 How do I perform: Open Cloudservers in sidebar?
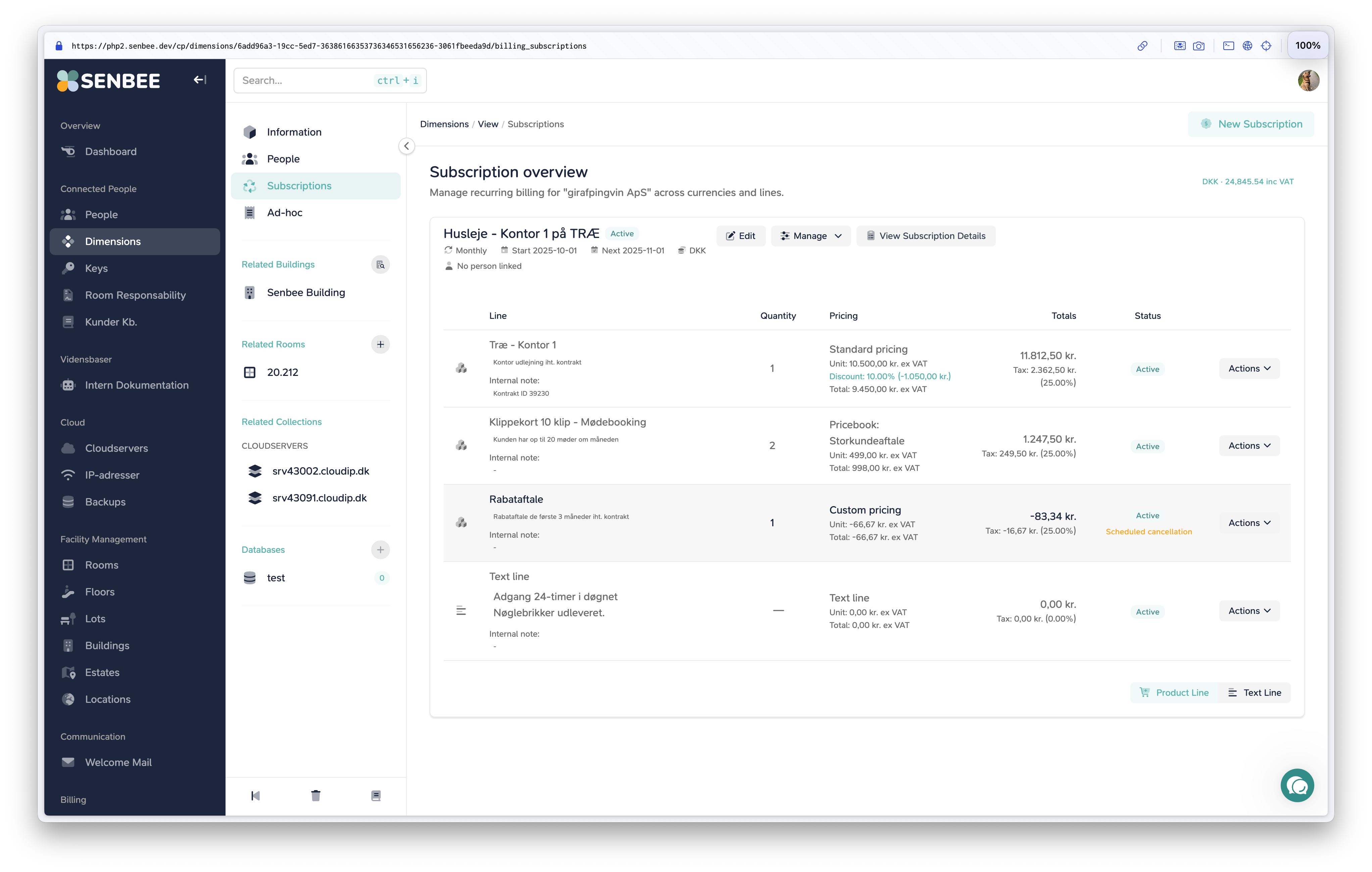(135, 448)
